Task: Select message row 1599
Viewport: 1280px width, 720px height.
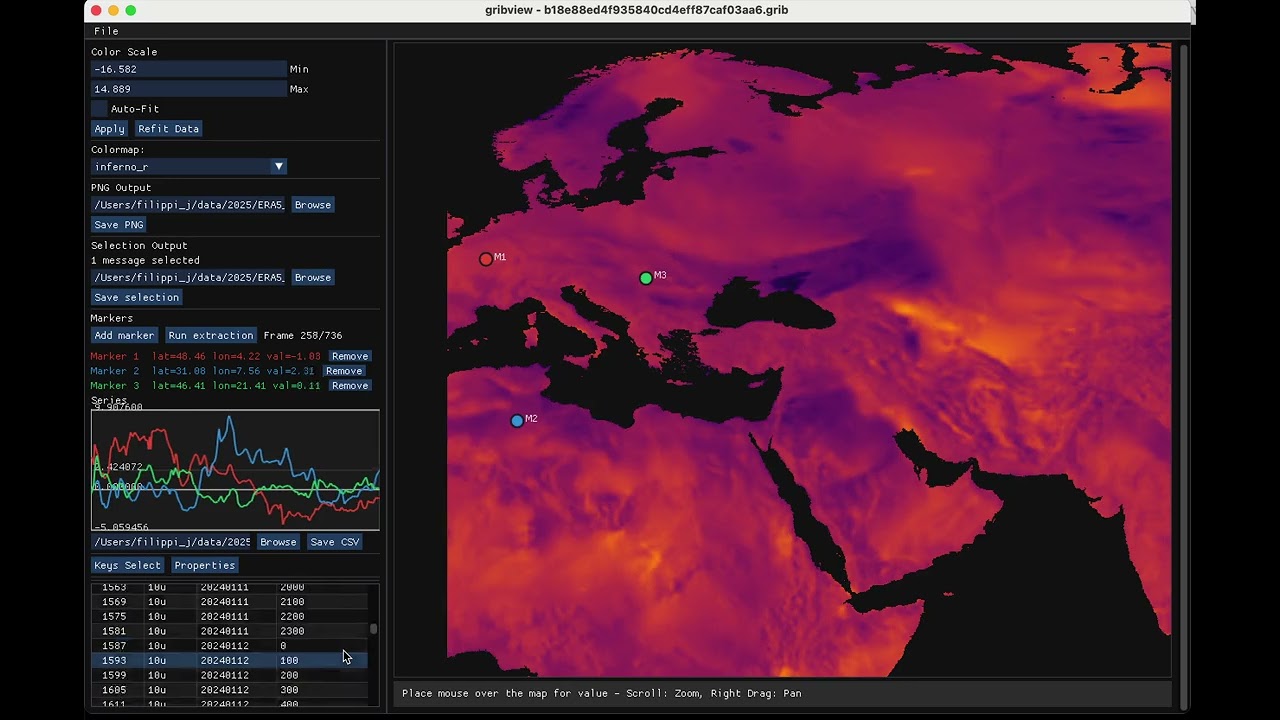Action: click(229, 675)
